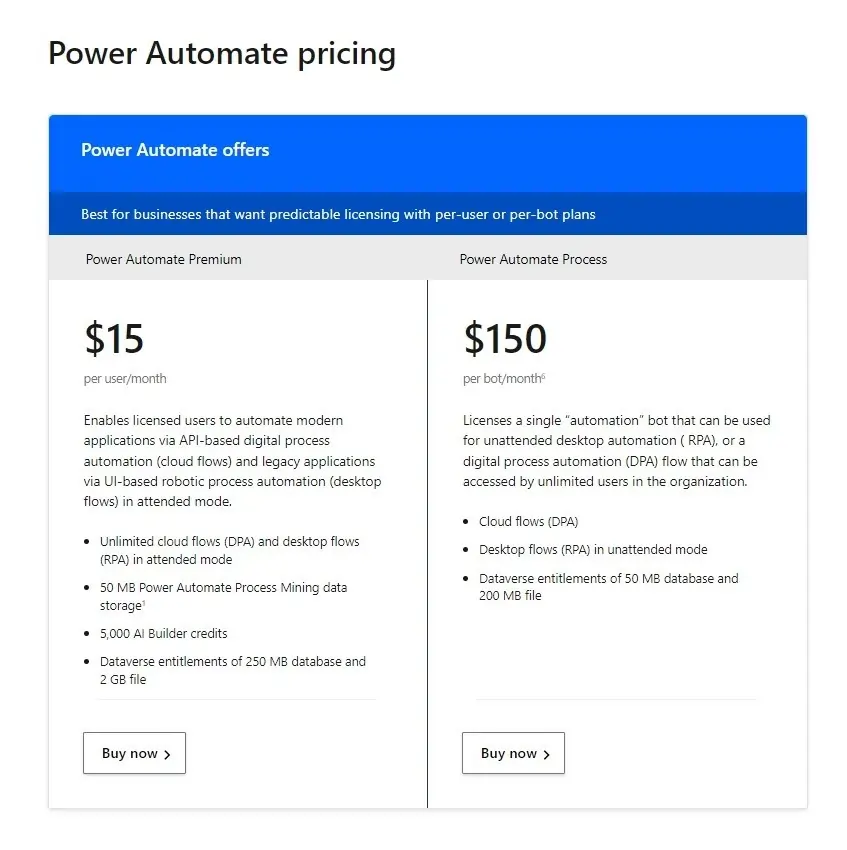This screenshot has width=847, height=850.
Task: Click the Unlimited cloud flows bullet item
Action: pyautogui.click(x=229, y=550)
